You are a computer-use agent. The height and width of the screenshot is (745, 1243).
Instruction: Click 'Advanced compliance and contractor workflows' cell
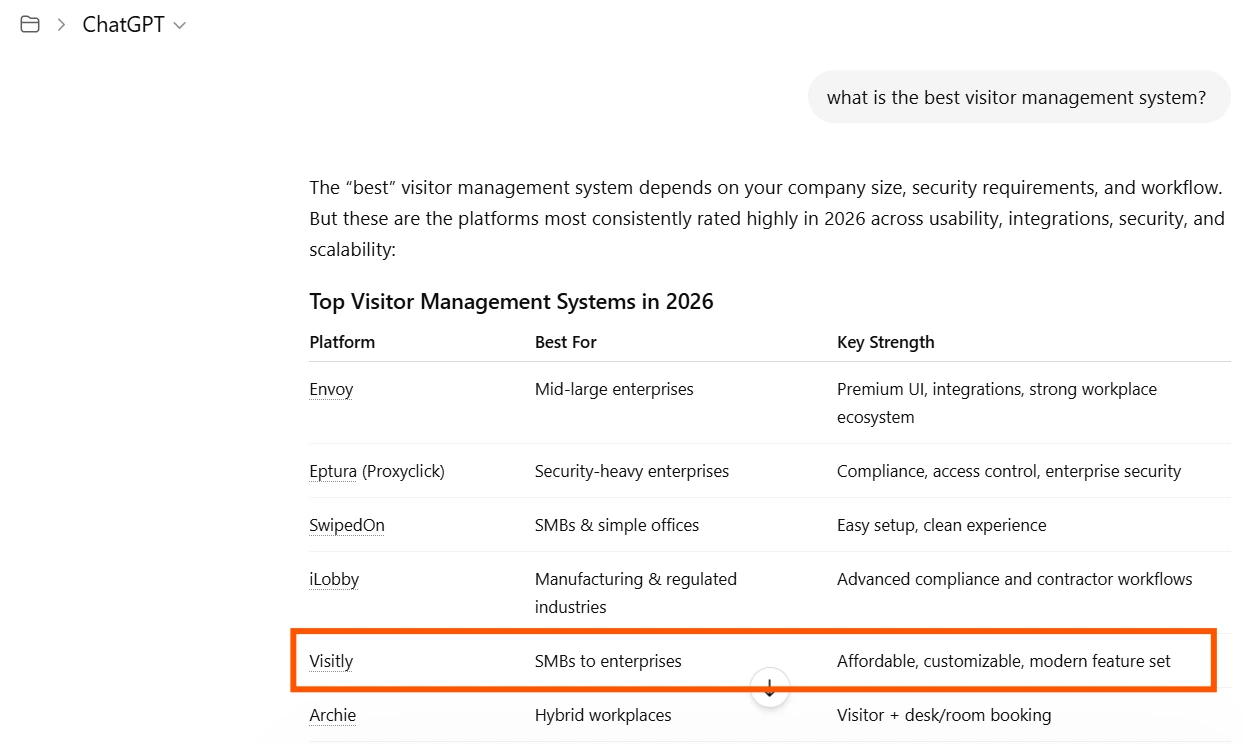point(1015,579)
